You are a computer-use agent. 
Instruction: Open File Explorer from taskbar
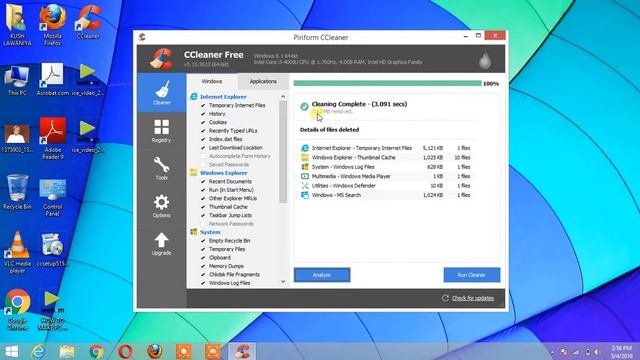(67, 351)
